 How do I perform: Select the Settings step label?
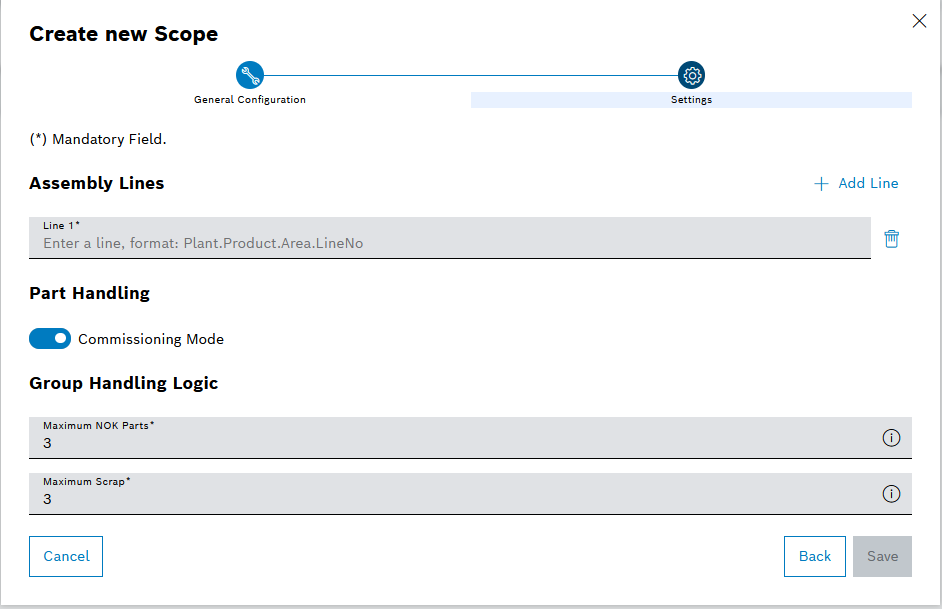click(691, 99)
